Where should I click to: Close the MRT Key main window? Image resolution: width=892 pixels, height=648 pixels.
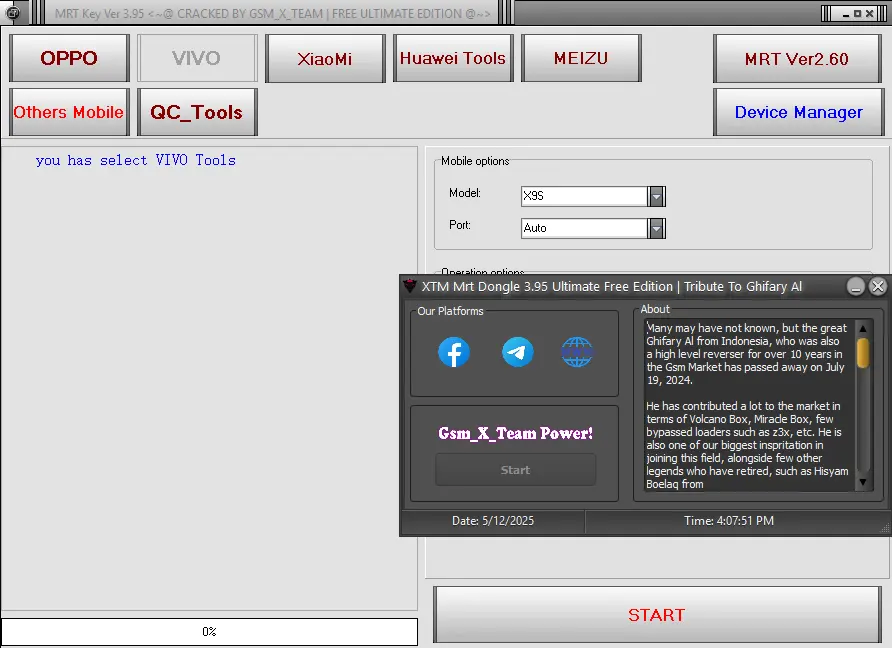click(x=869, y=14)
